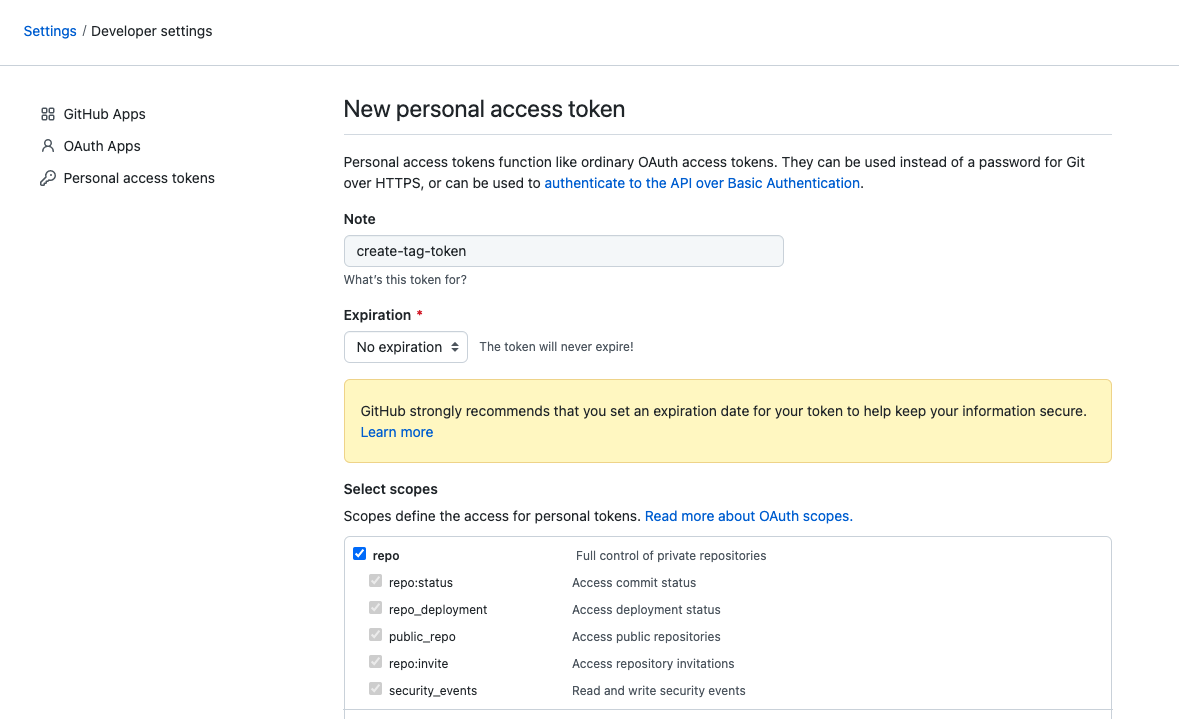Click the Developer settings breadcrumb text
This screenshot has height=719, width=1179.
point(151,31)
